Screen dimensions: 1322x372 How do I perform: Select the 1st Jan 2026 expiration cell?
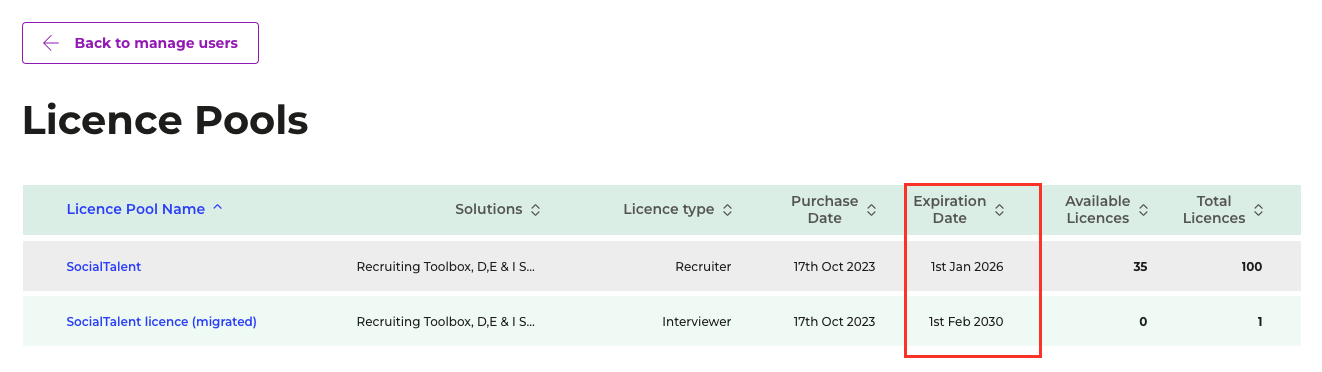coord(966,267)
